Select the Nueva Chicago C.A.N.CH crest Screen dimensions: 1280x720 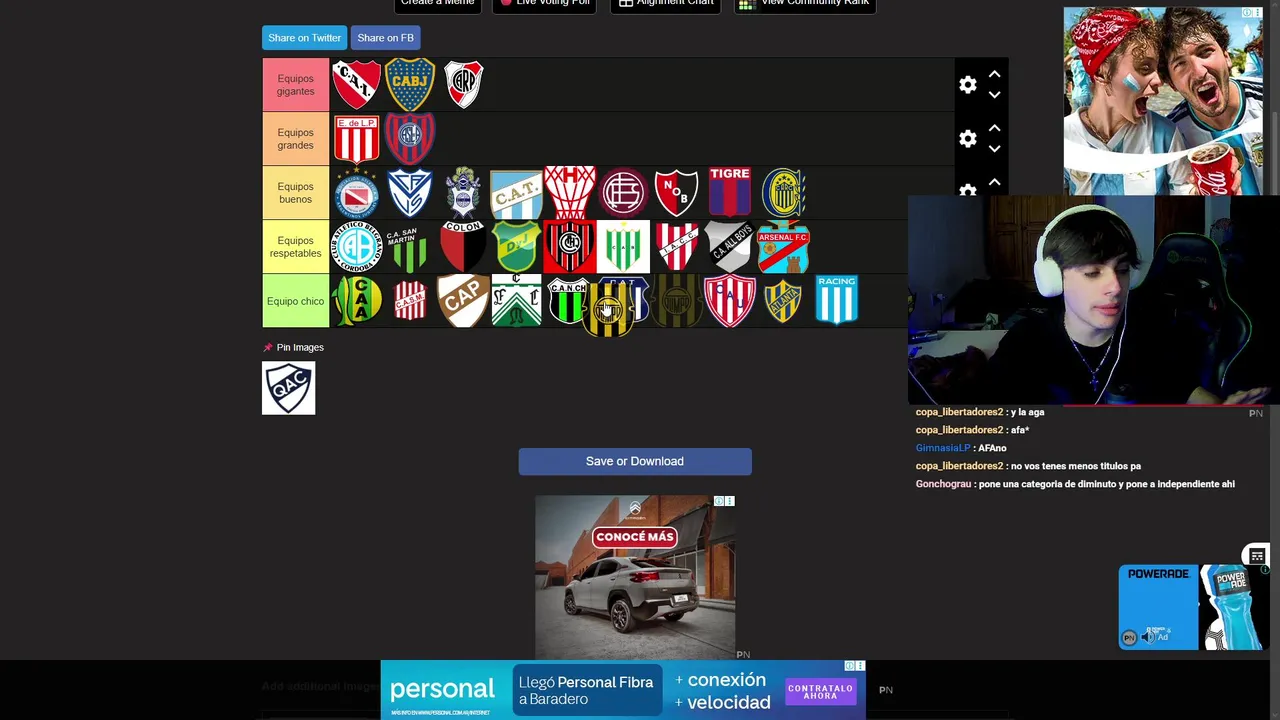point(566,301)
